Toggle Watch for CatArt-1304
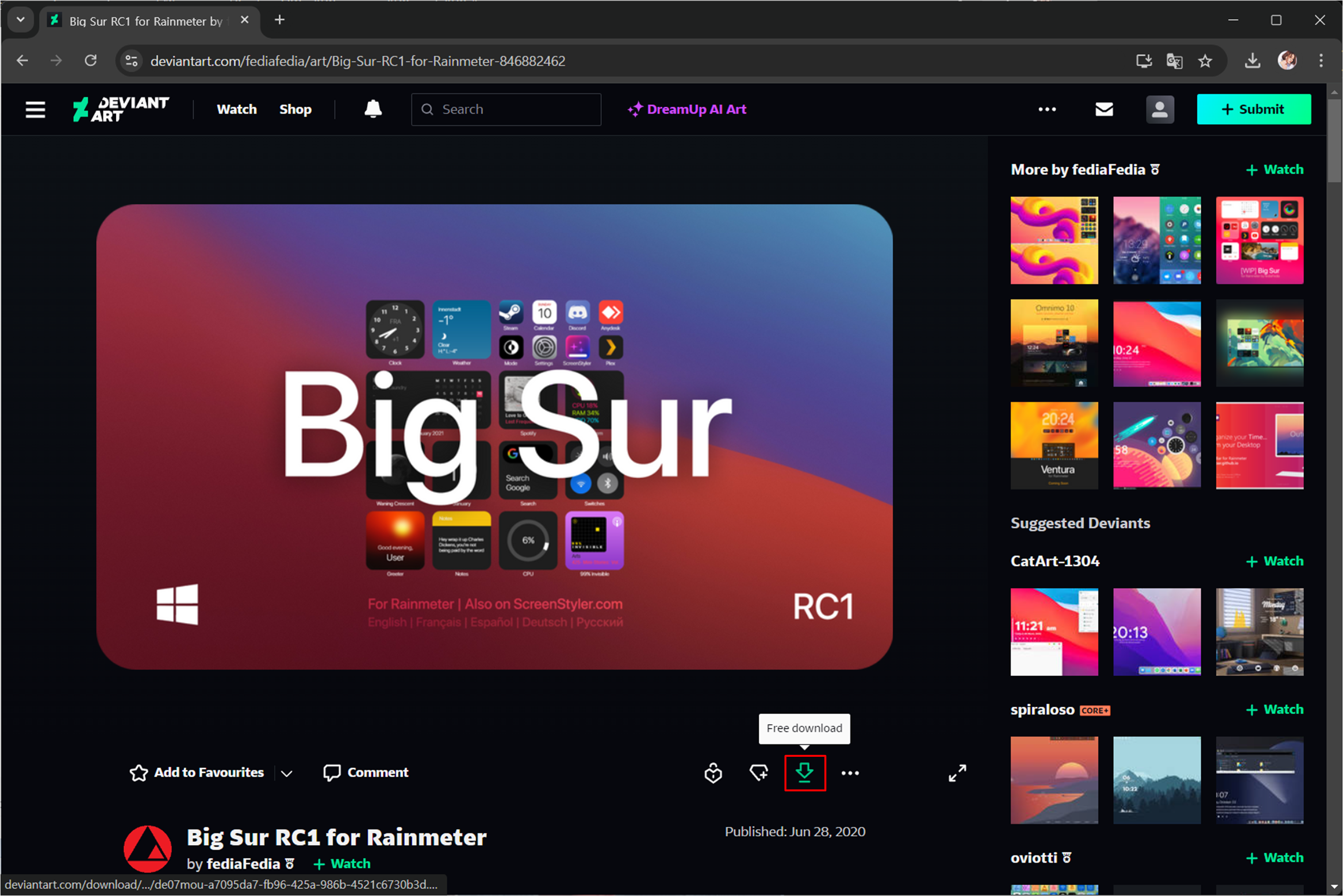The width and height of the screenshot is (1343, 896). coord(1274,561)
